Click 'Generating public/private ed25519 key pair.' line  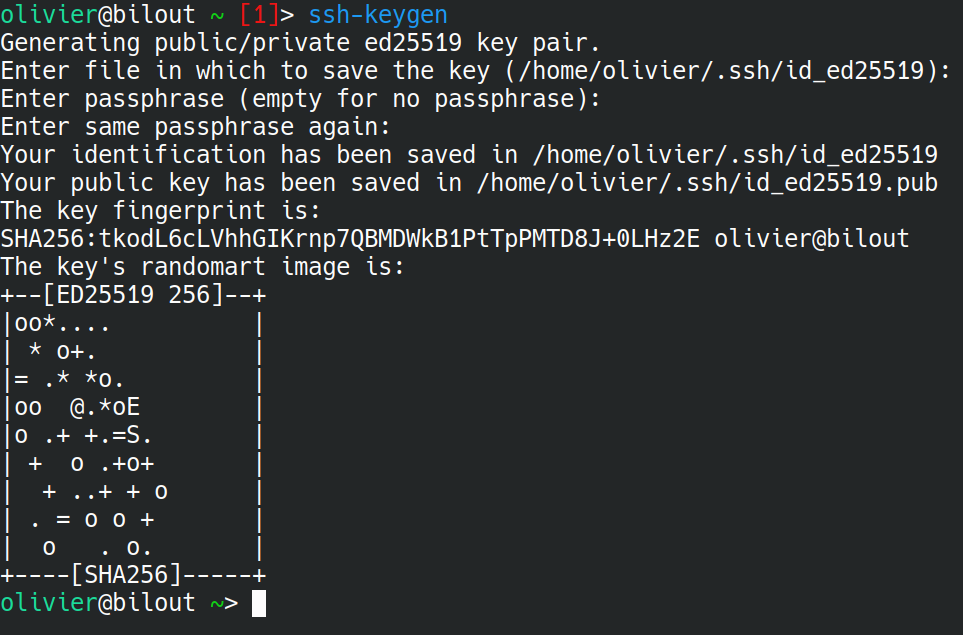(x=300, y=42)
